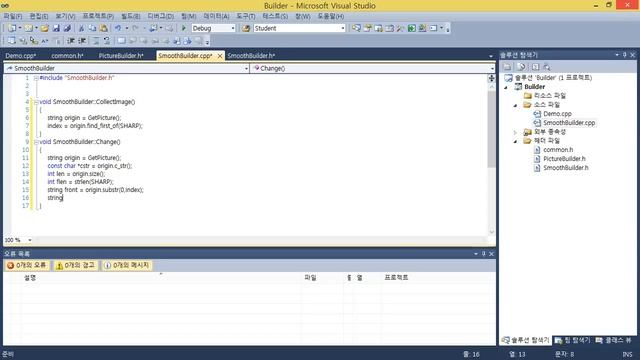Open the 도움말(H) menu
This screenshot has width=640, height=360.
point(331,16)
